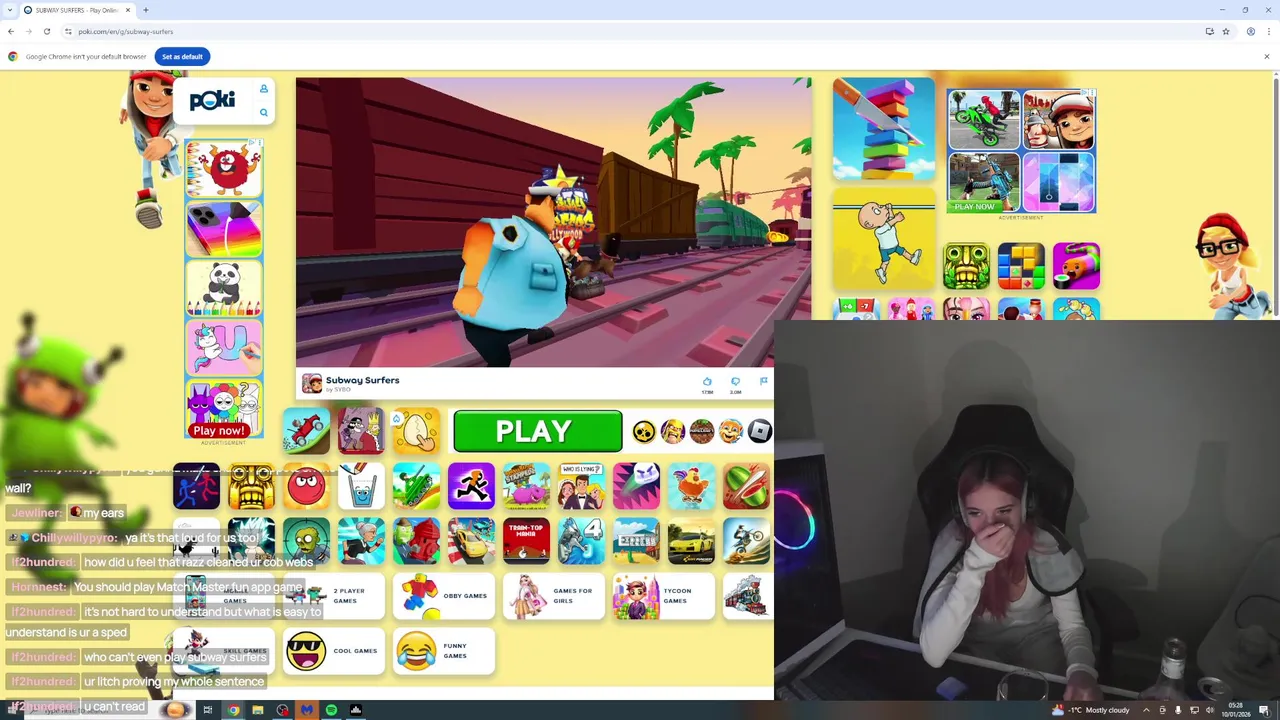Open Chrome three-dot menu
Image resolution: width=1280 pixels, height=720 pixels.
[x=1269, y=31]
